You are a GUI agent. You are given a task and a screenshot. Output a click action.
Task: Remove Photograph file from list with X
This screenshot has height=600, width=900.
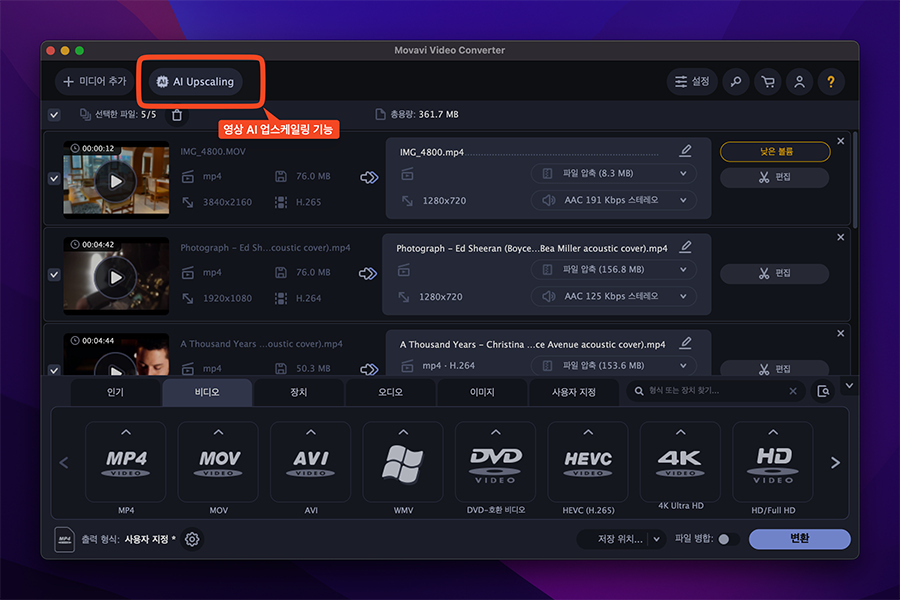point(840,237)
